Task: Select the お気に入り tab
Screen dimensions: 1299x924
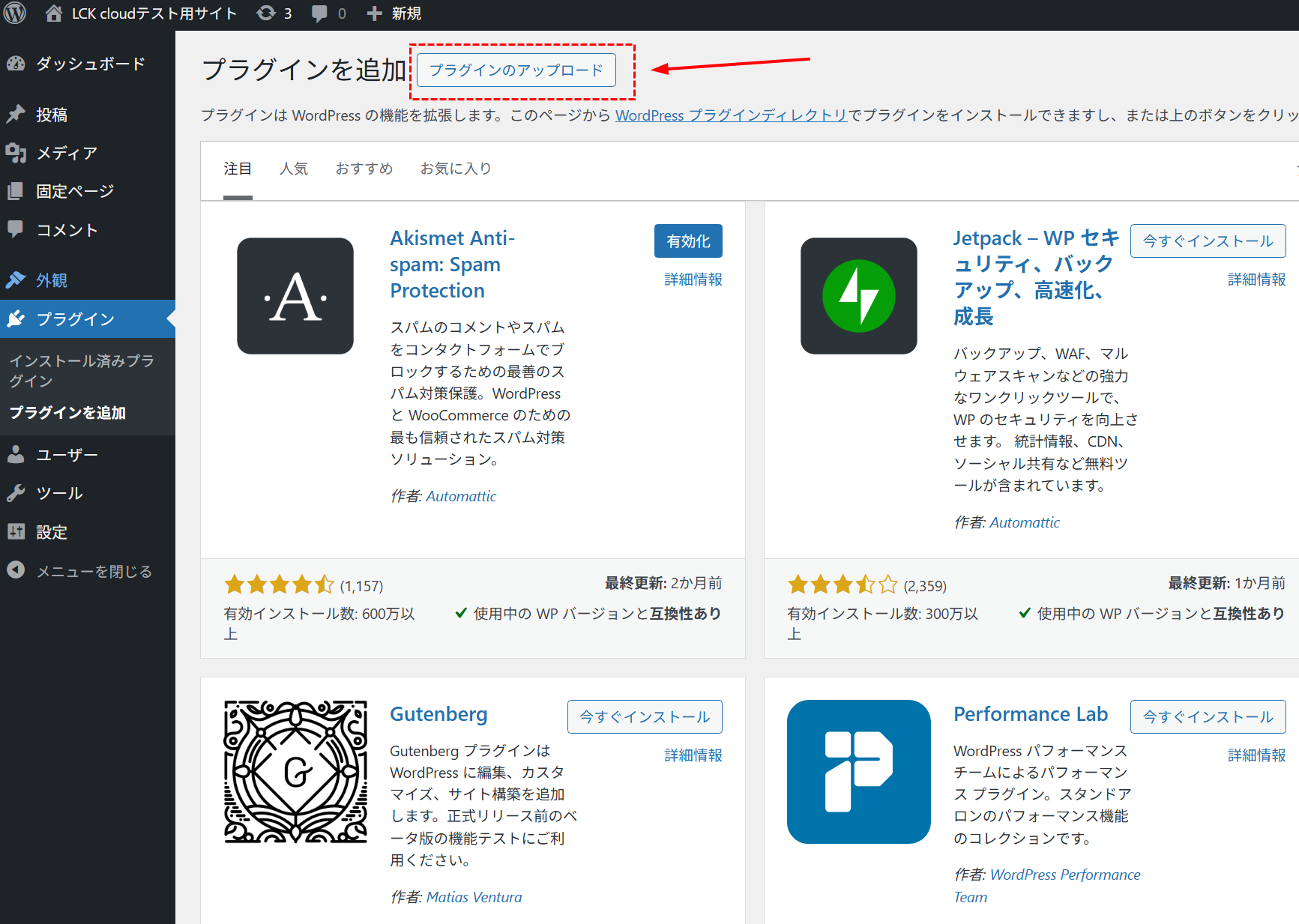Action: click(456, 169)
